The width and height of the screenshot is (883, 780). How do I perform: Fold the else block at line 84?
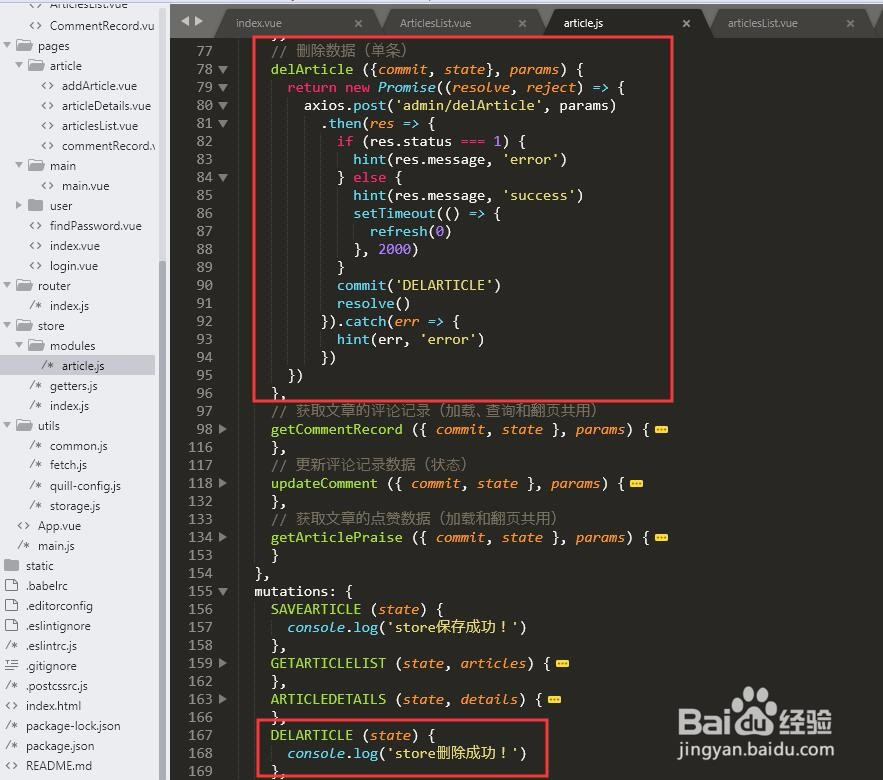[223, 178]
